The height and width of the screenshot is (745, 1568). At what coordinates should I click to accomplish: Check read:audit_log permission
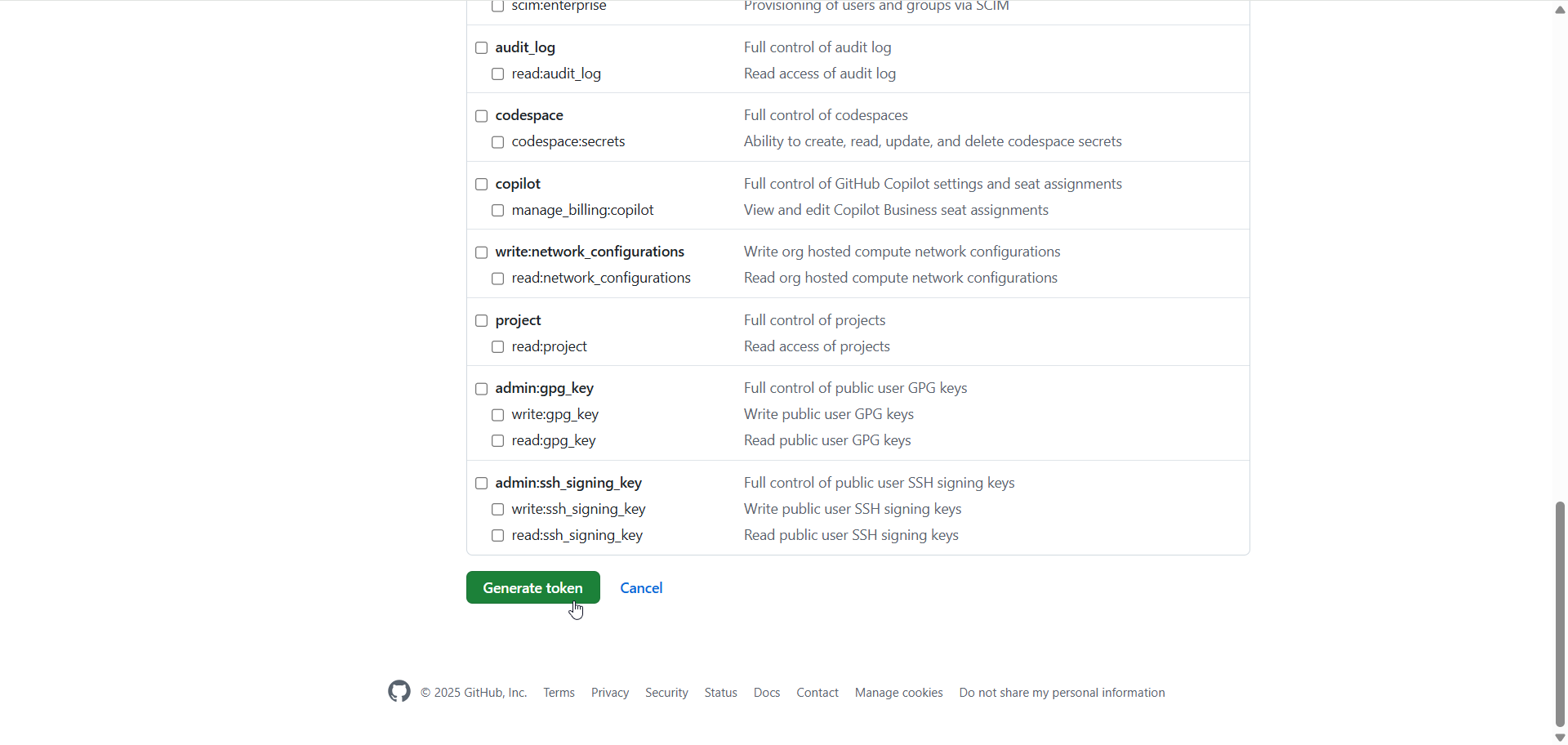[x=497, y=74]
